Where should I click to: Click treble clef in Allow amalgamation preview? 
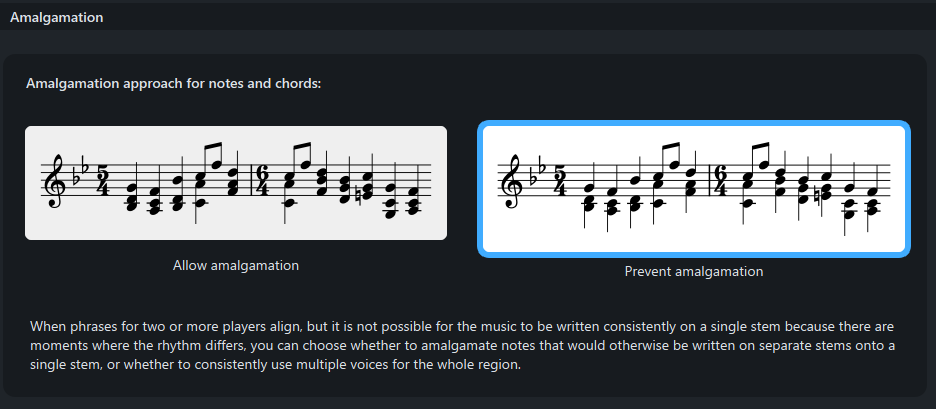pos(55,180)
